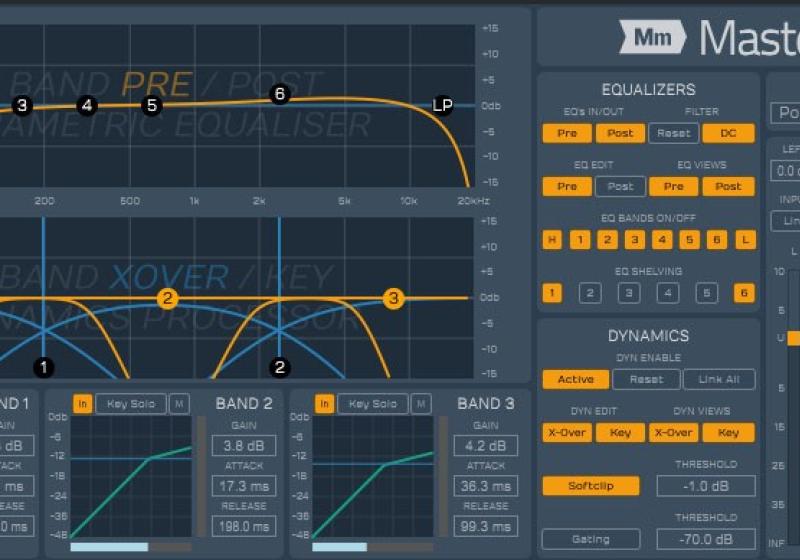Toggle Dynamics Active button
Screen dimensions: 800x560
coord(576,379)
